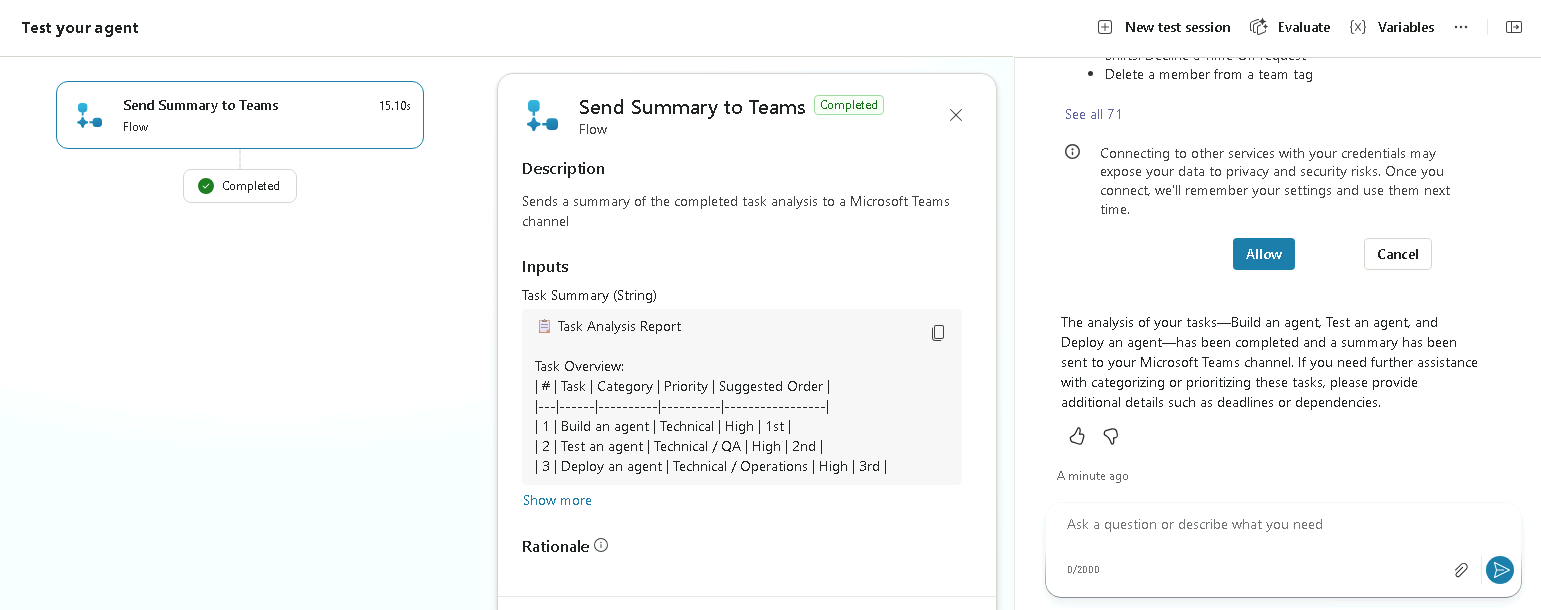Viewport: 1541px width, 610px height.
Task: Click the row '1 | Build an agent'
Action: (663, 426)
